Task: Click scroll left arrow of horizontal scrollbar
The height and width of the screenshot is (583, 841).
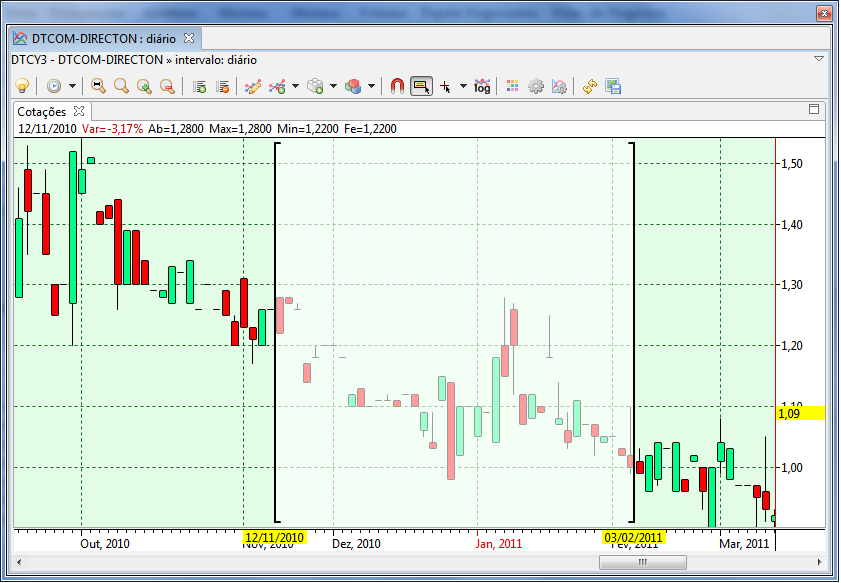Action: pos(19,562)
